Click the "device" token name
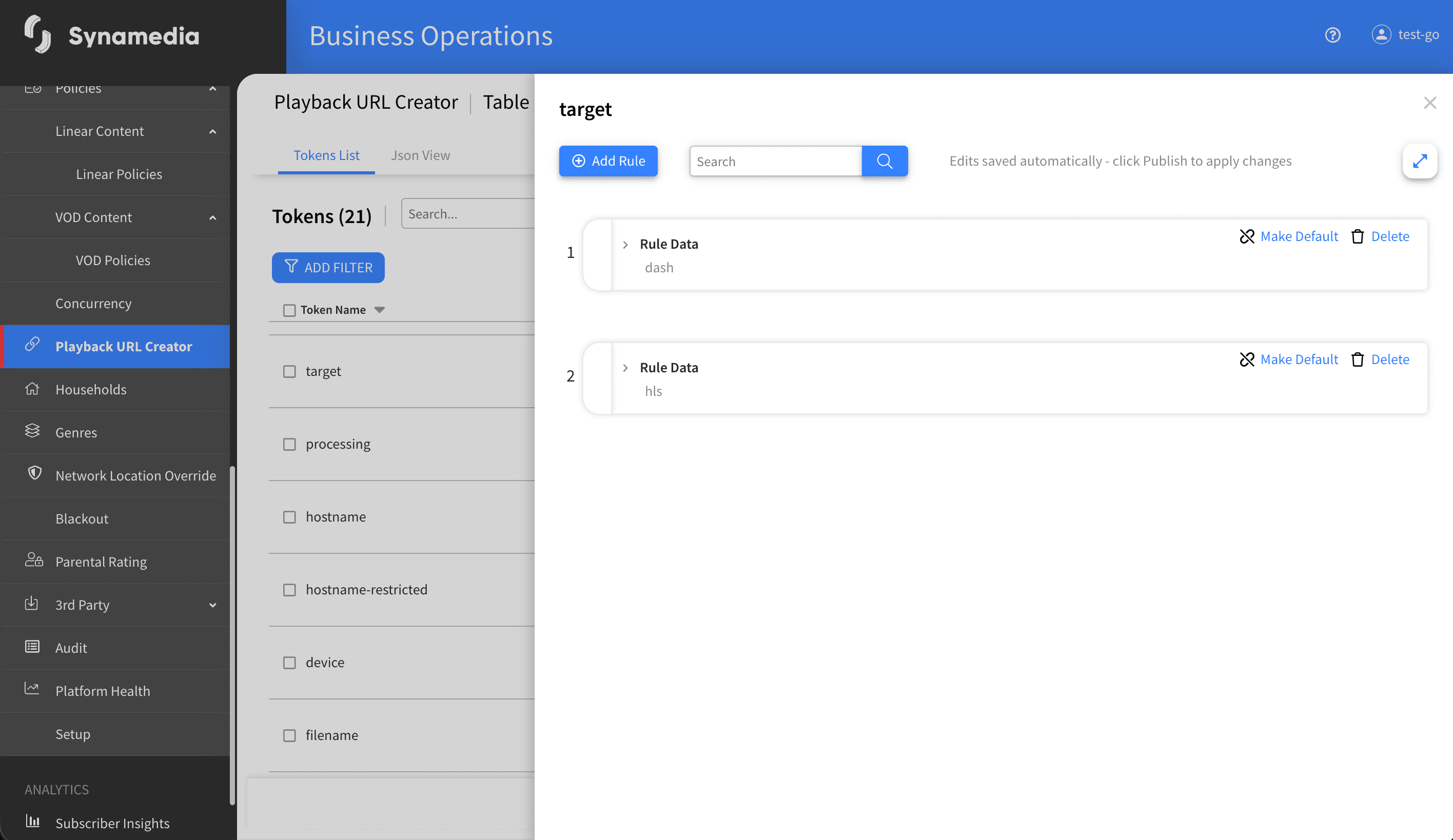Viewport: 1453px width, 840px height. point(325,663)
